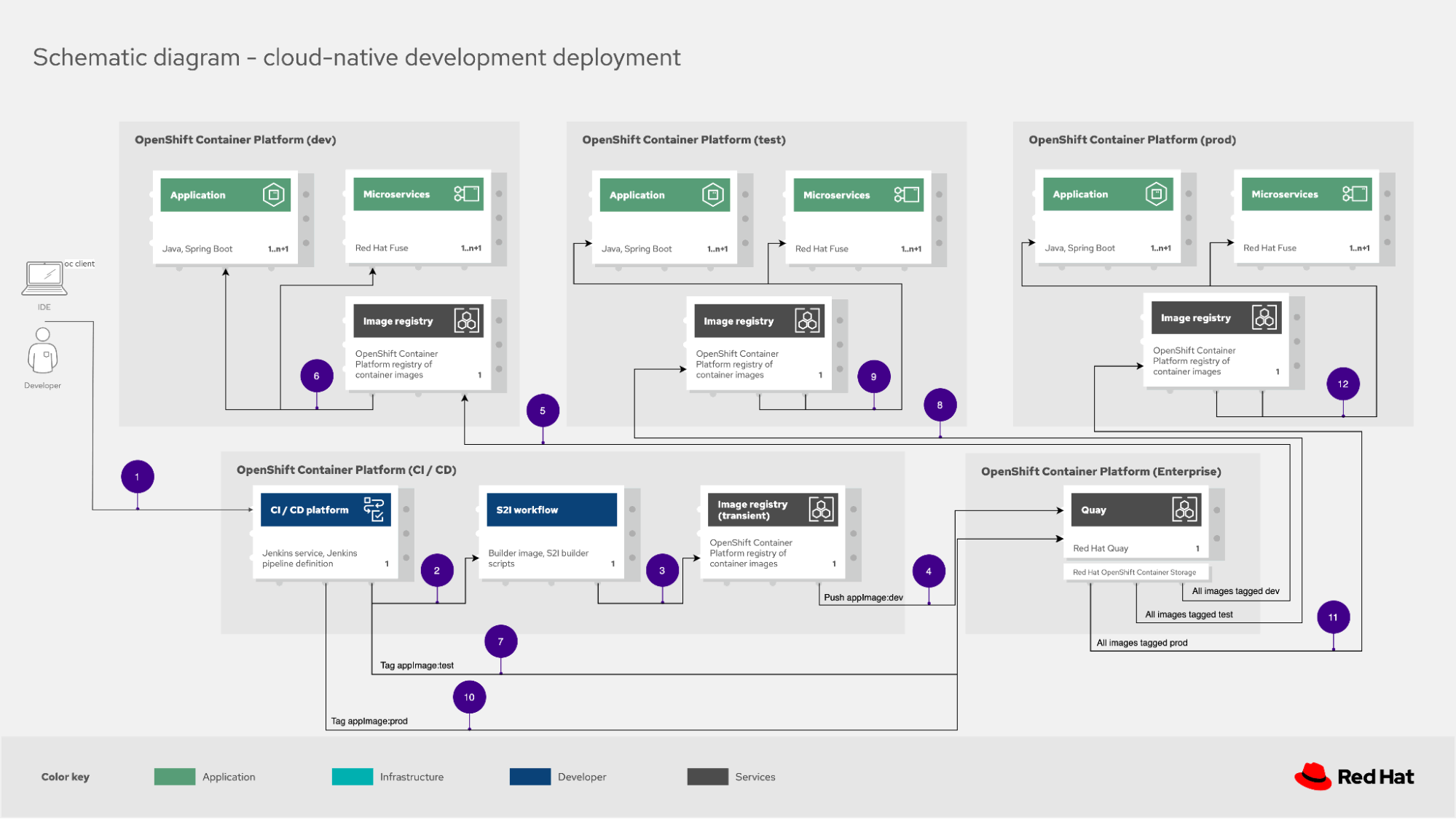Click the transient Image registry icon
Screen dimensions: 1456x819
coord(821,510)
